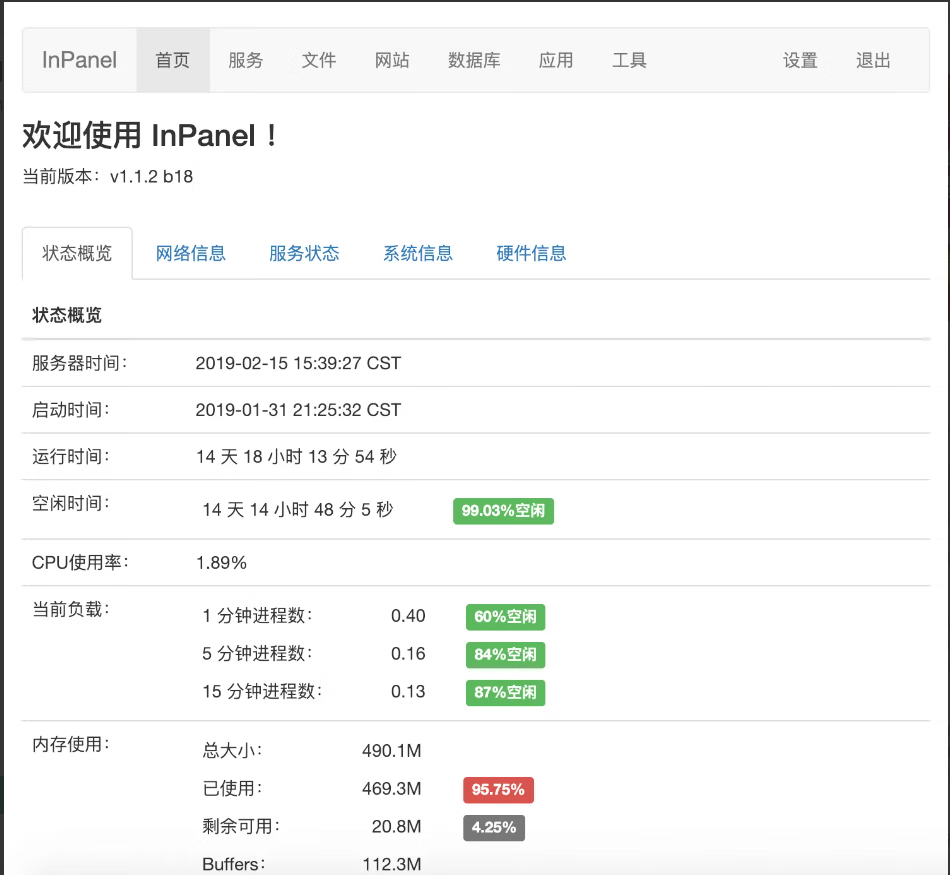Click used memory value 469.3M
Viewport: 950px width, 875px height.
pyautogui.click(x=391, y=789)
